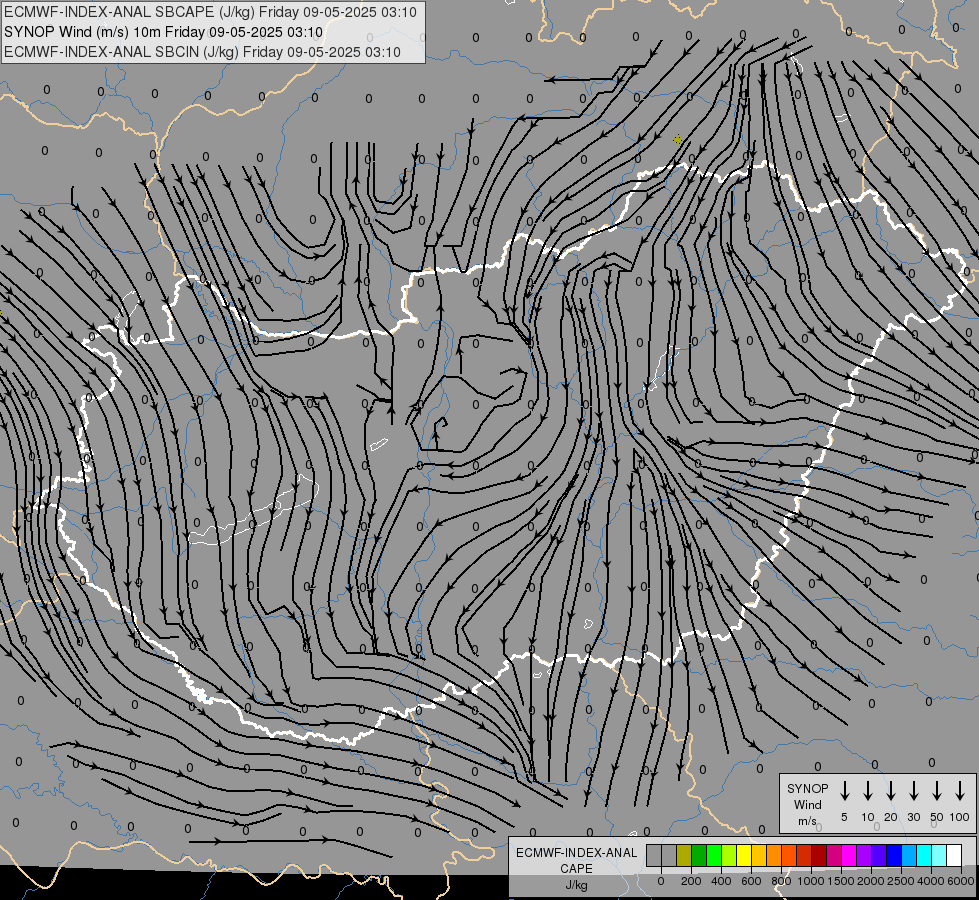979x900 pixels.
Task: Click the 'ECMWF-INDEX-ANAL CAPE' legend label
Action: [576, 860]
